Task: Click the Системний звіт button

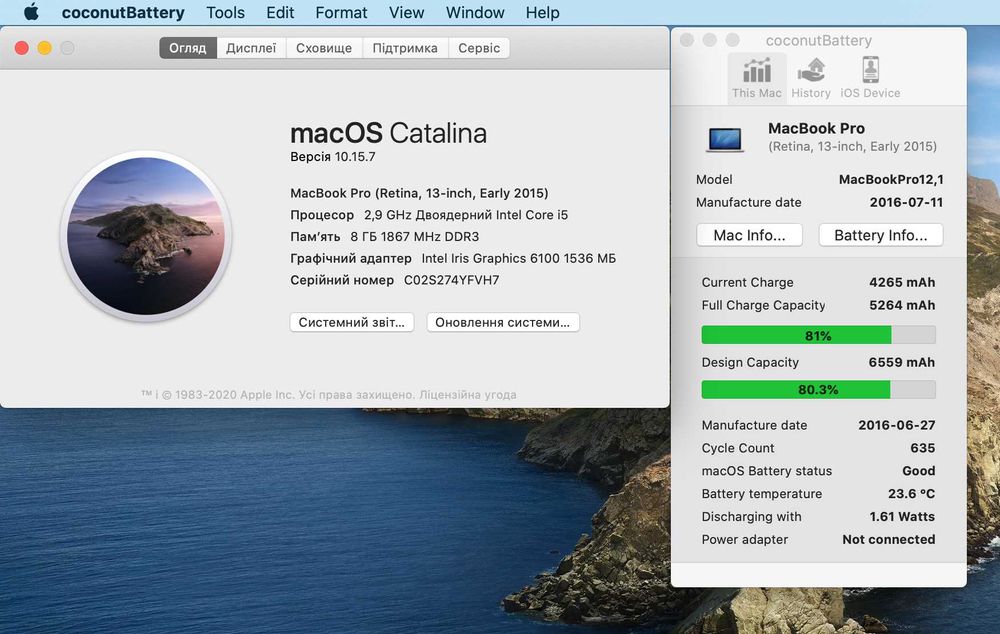Action: coord(352,322)
